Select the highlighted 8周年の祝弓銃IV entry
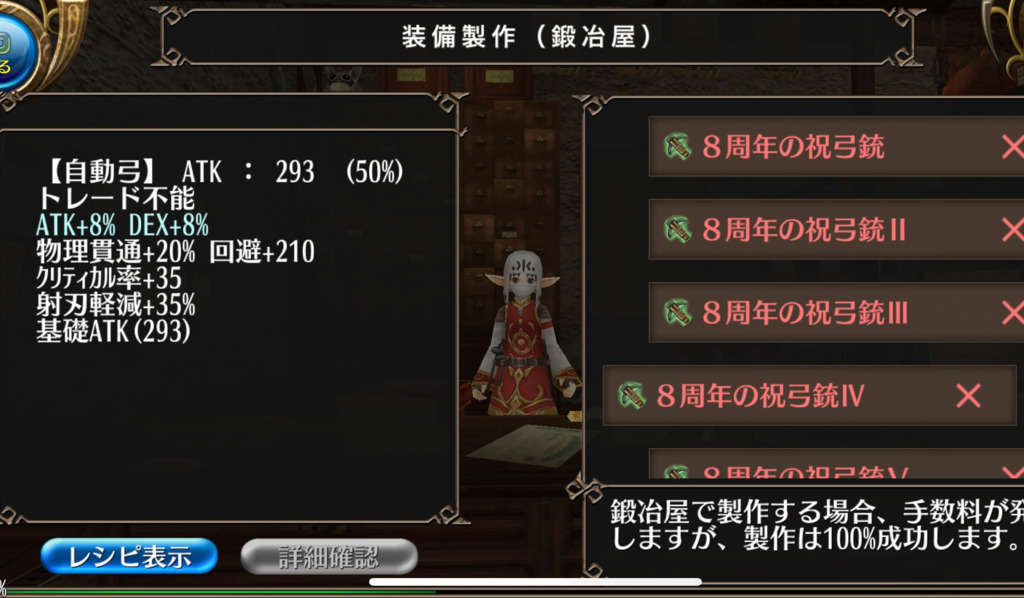The height and width of the screenshot is (598, 1024). coord(809,396)
